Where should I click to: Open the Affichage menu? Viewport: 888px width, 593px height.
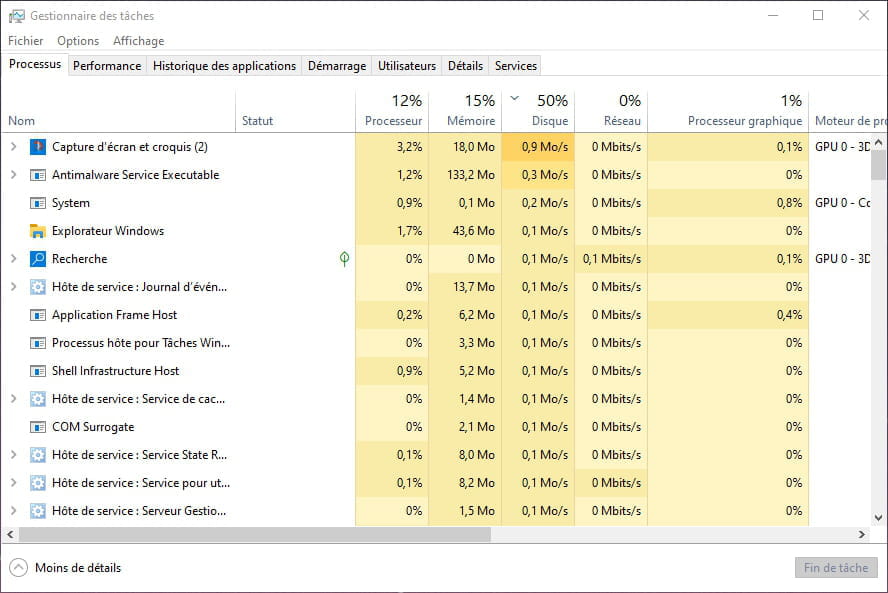(x=139, y=41)
